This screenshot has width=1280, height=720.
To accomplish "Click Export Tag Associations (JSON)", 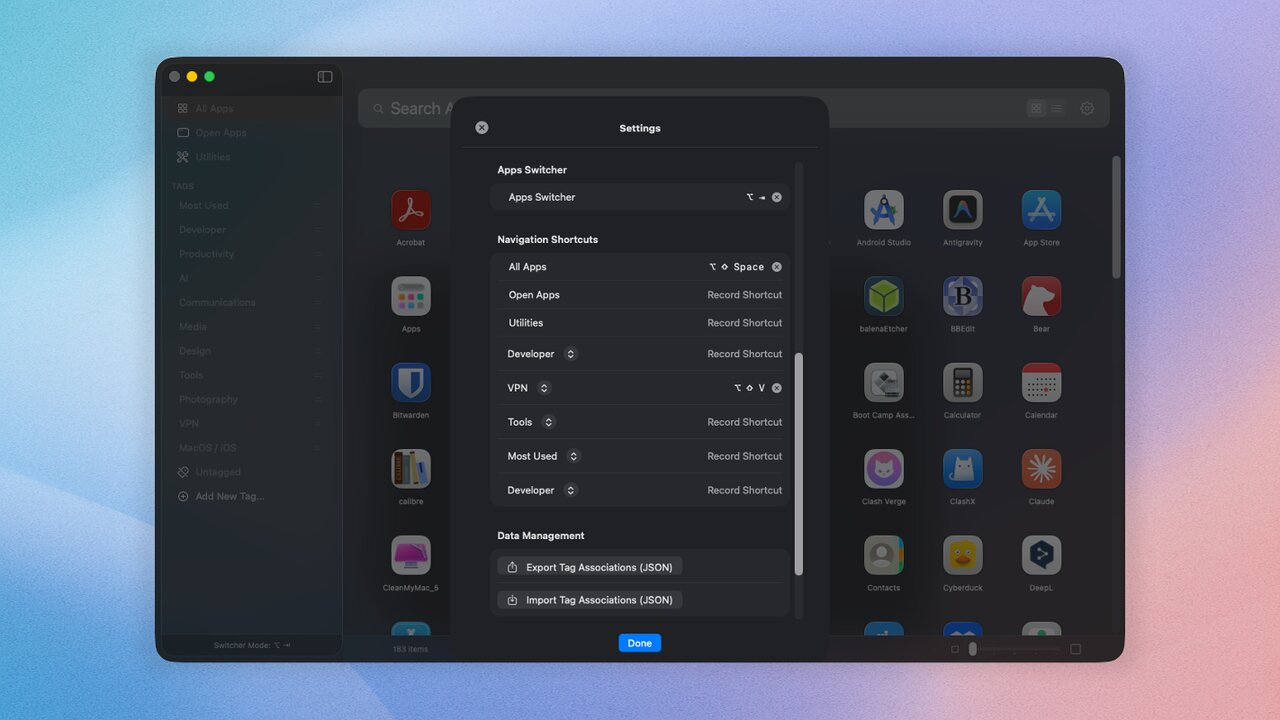I will pyautogui.click(x=590, y=567).
